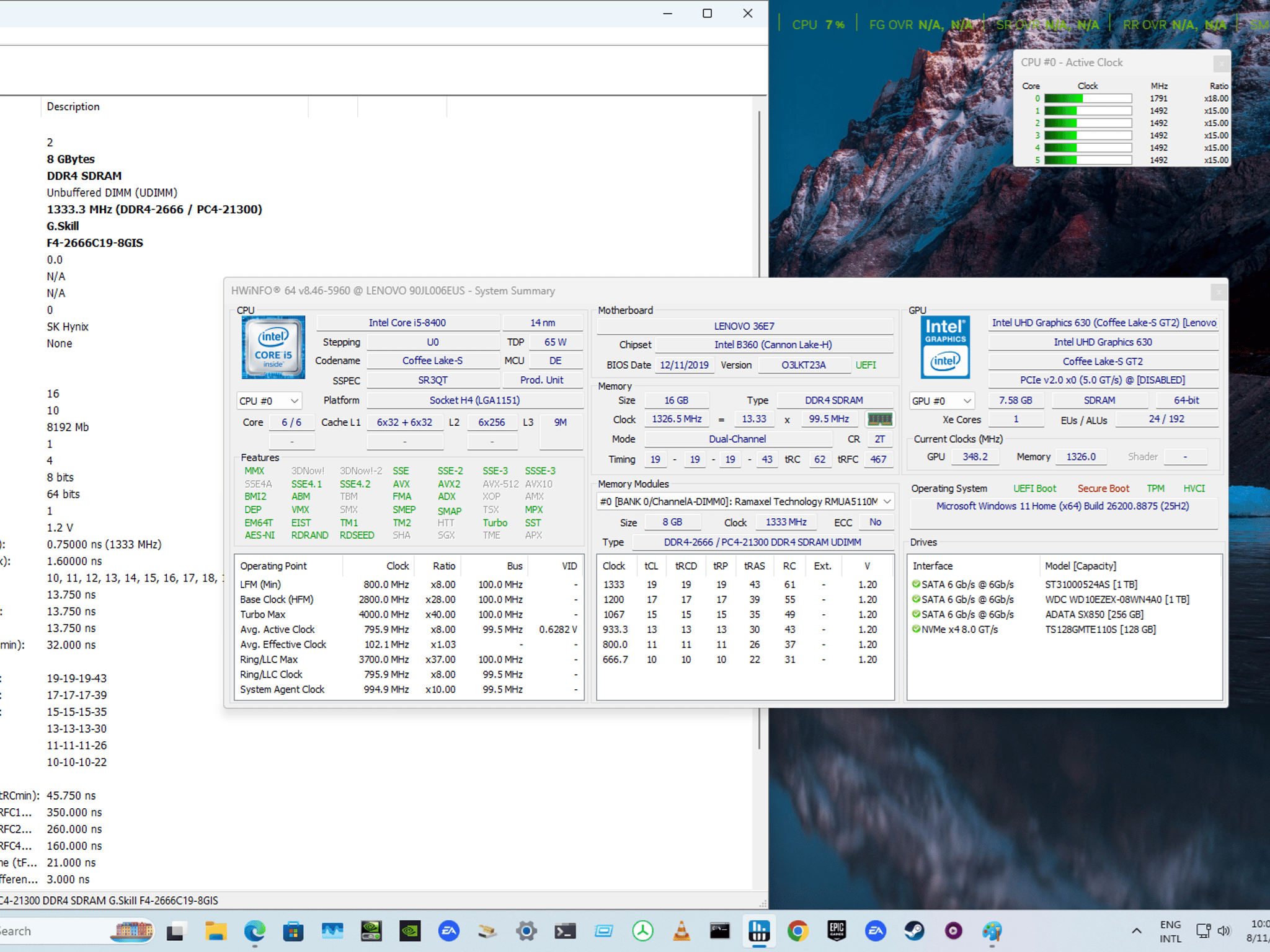This screenshot has width=1270, height=952.
Task: Click the Turbo Max operating point row
Action: (x=409, y=614)
